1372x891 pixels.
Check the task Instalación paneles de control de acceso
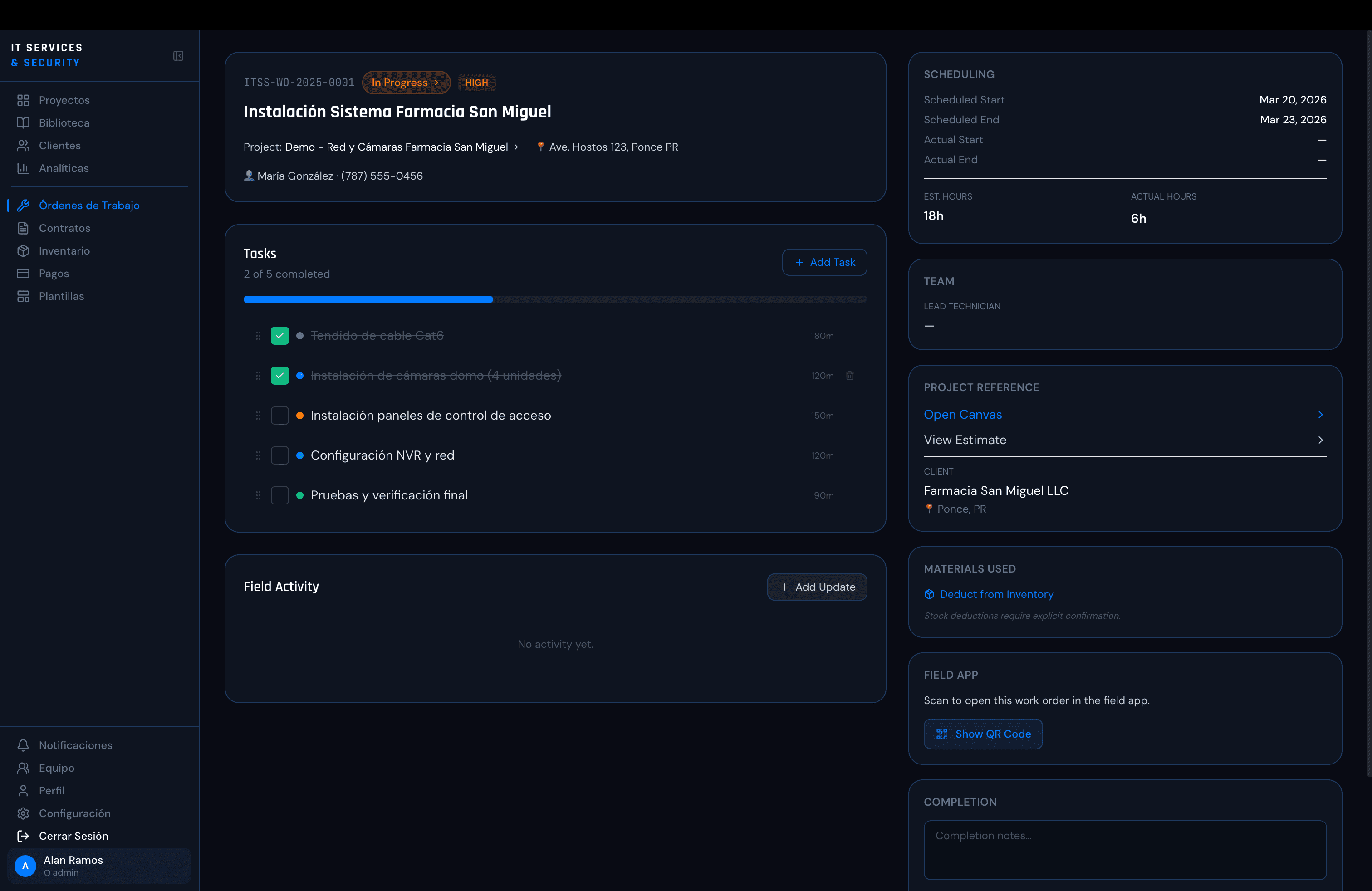click(x=279, y=415)
